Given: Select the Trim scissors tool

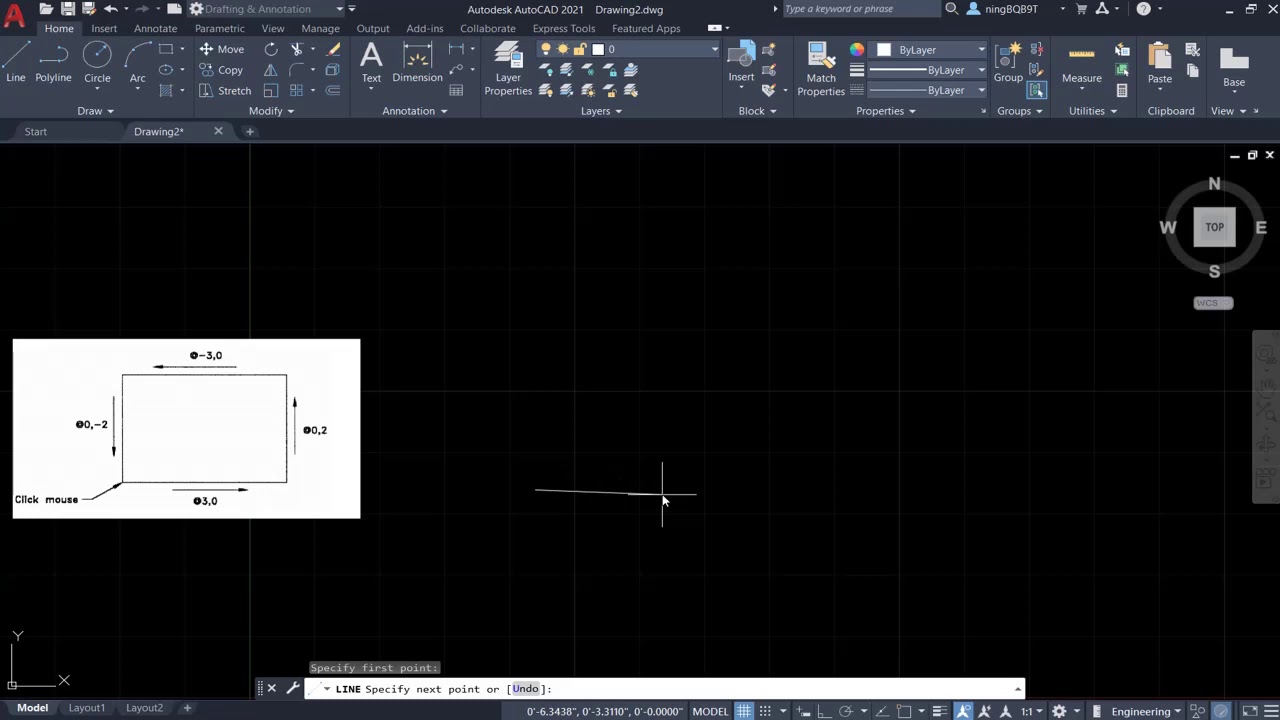Looking at the screenshot, I should point(297,49).
